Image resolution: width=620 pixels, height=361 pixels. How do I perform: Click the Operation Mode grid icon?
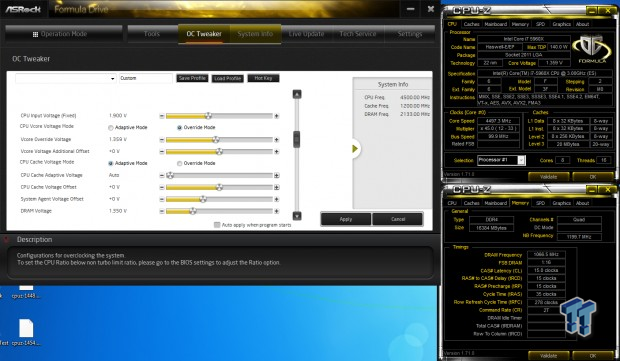tap(35, 34)
